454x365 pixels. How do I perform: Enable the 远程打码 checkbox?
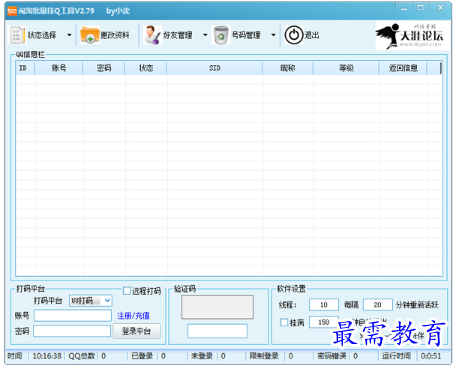(x=127, y=291)
